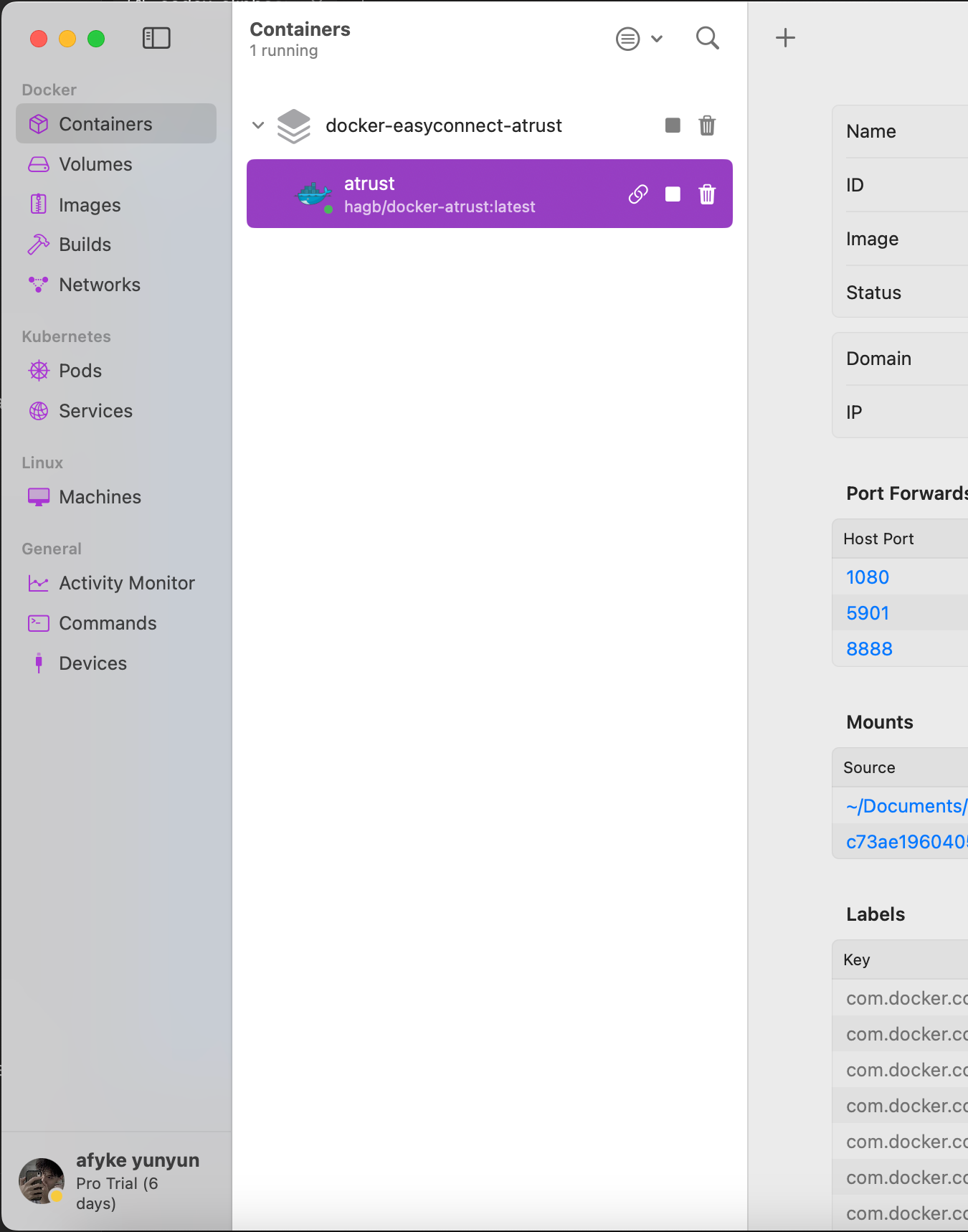The width and height of the screenshot is (968, 1232).
Task: Open host port 8888 link
Action: (869, 649)
